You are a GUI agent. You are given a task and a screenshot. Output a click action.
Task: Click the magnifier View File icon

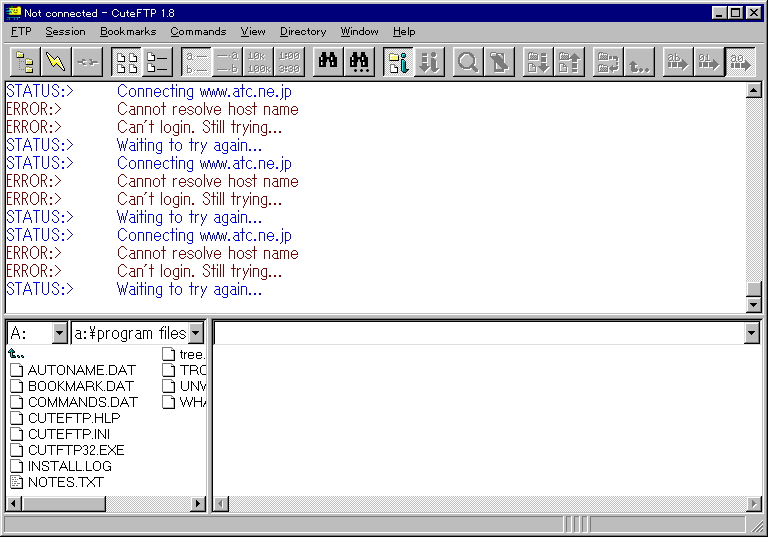tap(468, 62)
